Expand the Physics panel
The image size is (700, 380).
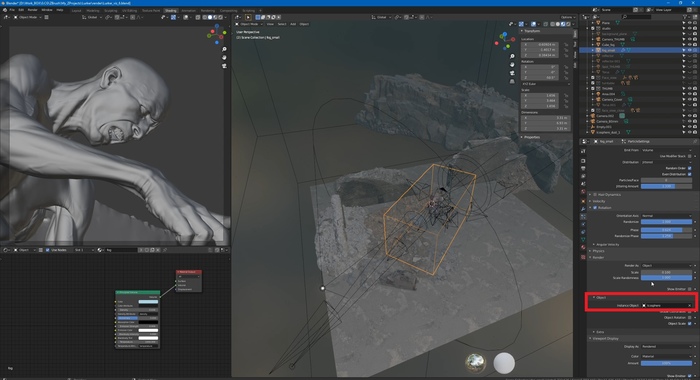599,251
